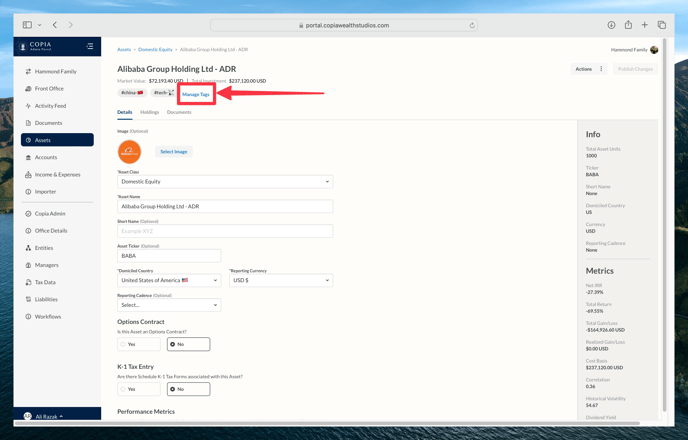Select Assets in the sidebar
688x440 pixels.
tap(57, 140)
